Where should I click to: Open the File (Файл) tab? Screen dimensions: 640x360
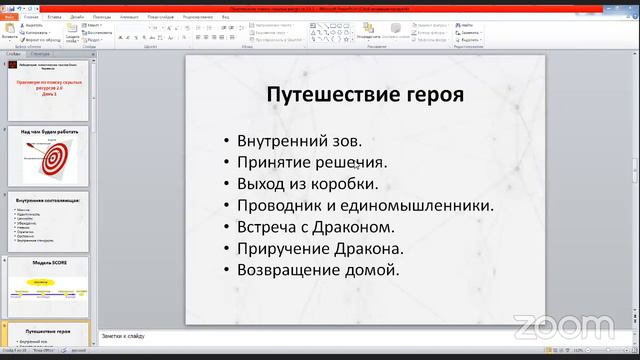tap(9, 17)
